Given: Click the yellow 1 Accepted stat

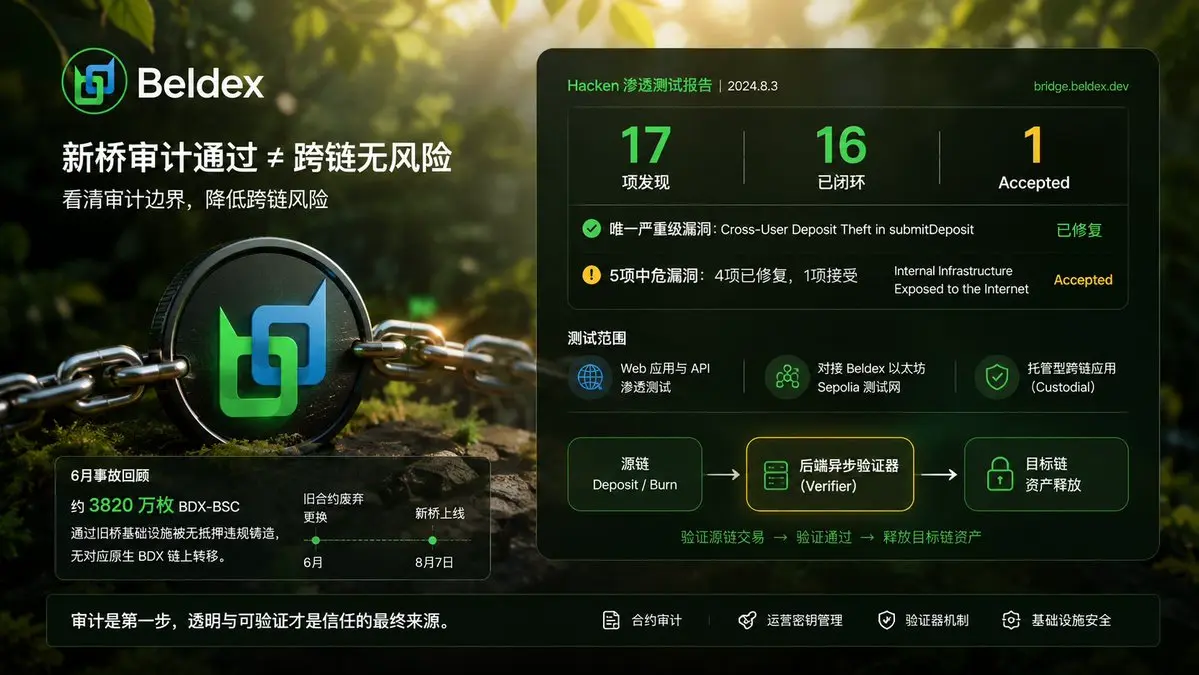Looking at the screenshot, I should pyautogui.click(x=1034, y=157).
